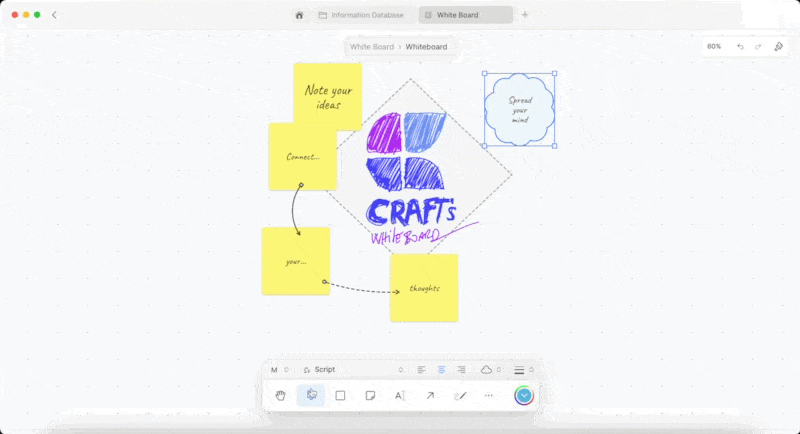Close the window with red button
Image resolution: width=800 pixels, height=434 pixels.
15,15
